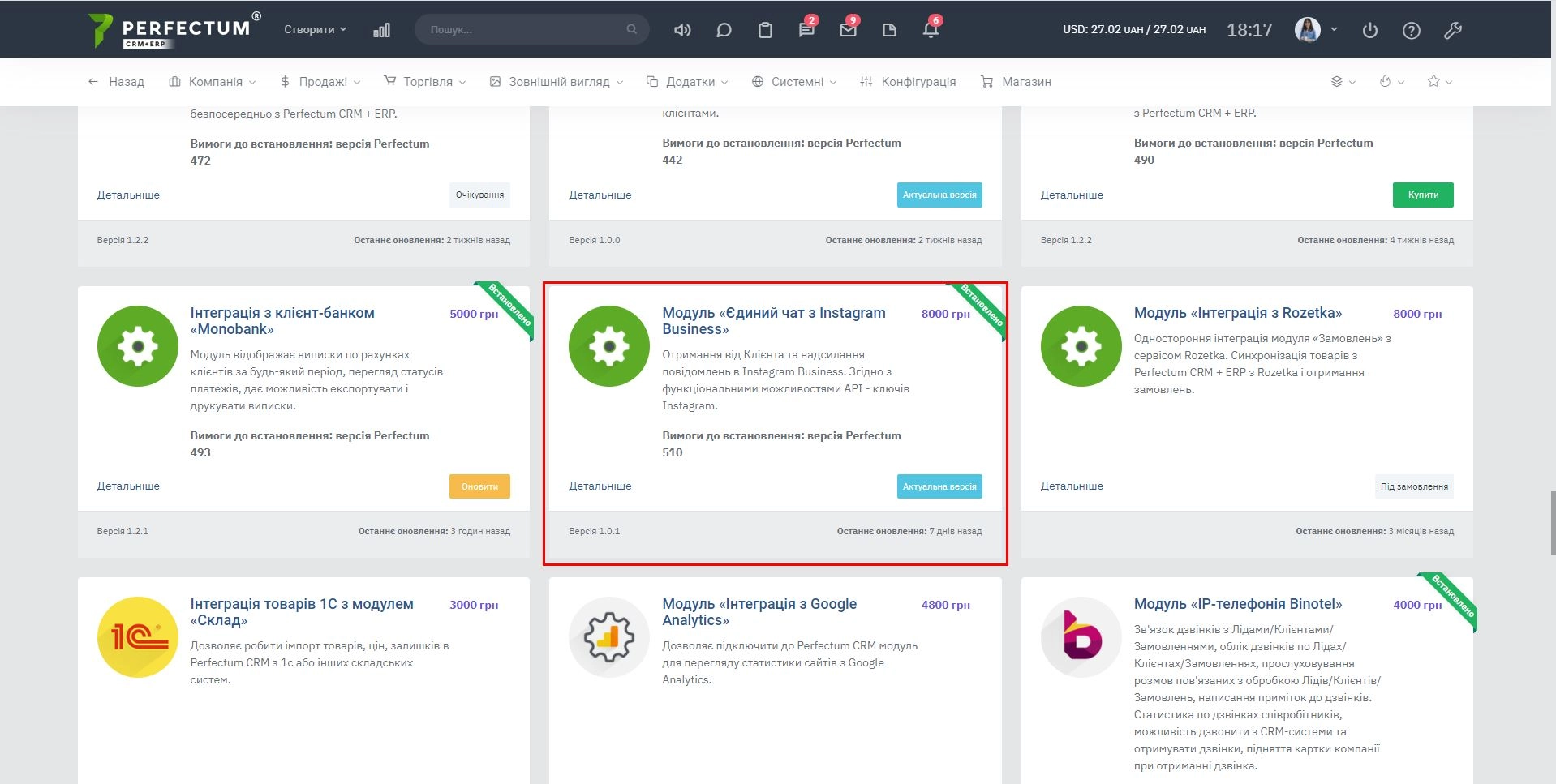Image resolution: width=1556 pixels, height=784 pixels.
Task: Click Оновити button for Monobank module
Action: (x=479, y=486)
